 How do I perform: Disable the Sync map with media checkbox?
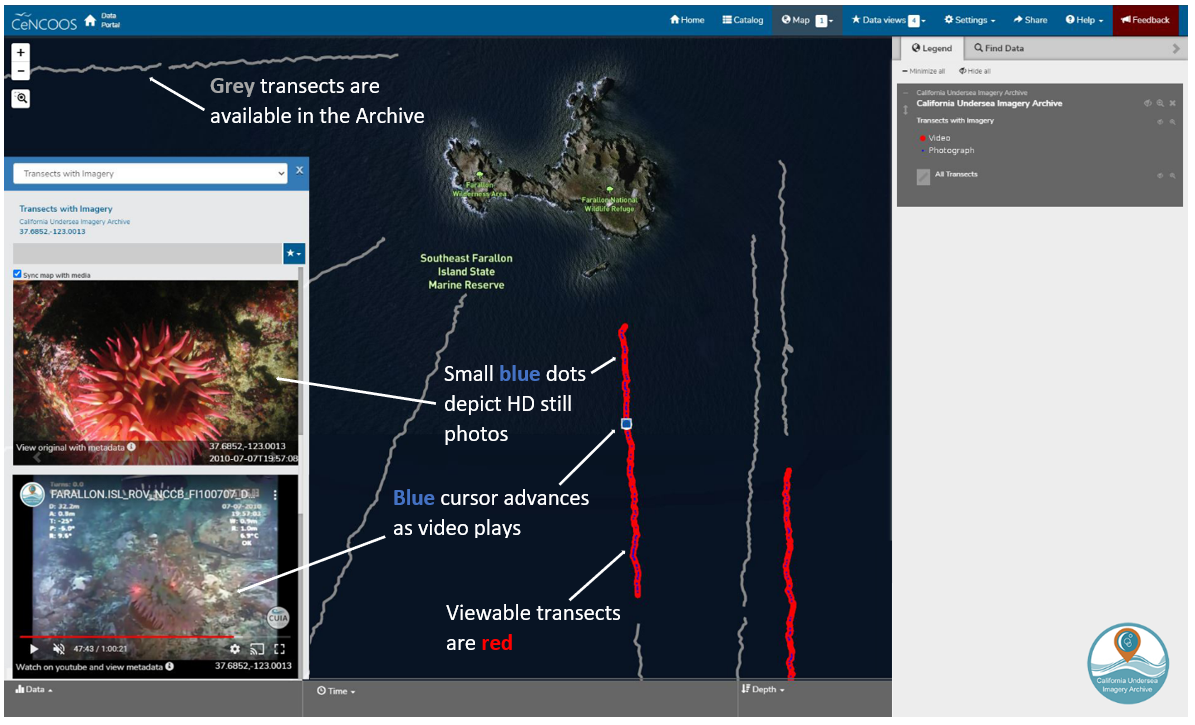(x=17, y=274)
